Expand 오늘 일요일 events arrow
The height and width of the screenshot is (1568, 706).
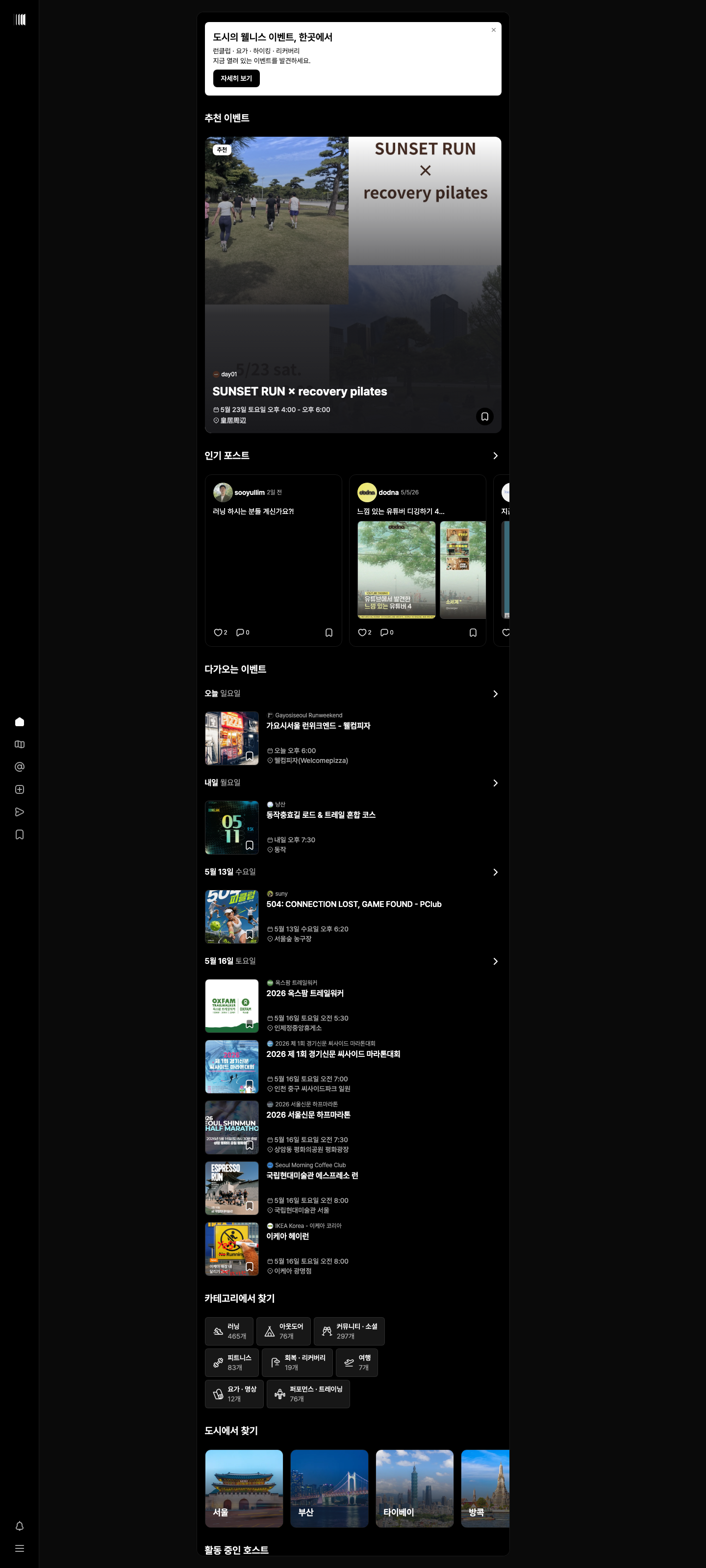(x=495, y=694)
